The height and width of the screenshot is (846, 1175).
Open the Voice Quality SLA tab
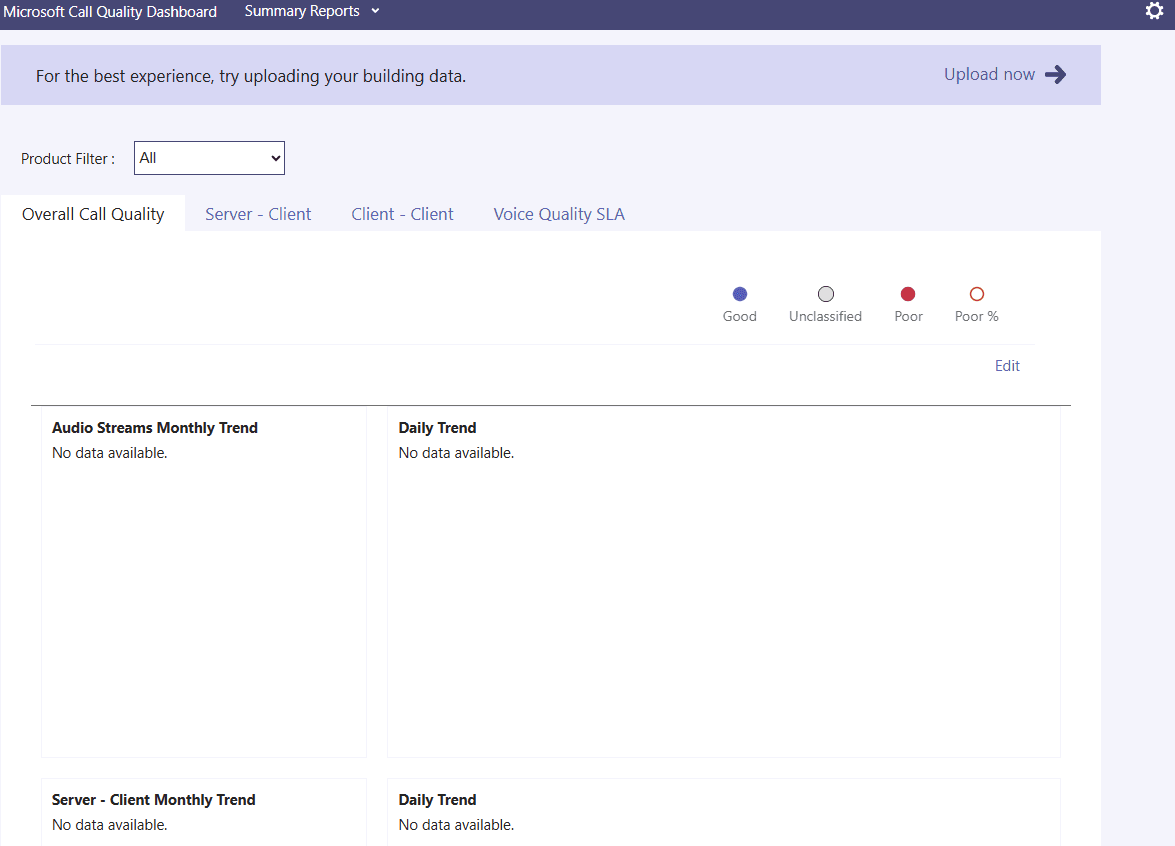pos(559,214)
